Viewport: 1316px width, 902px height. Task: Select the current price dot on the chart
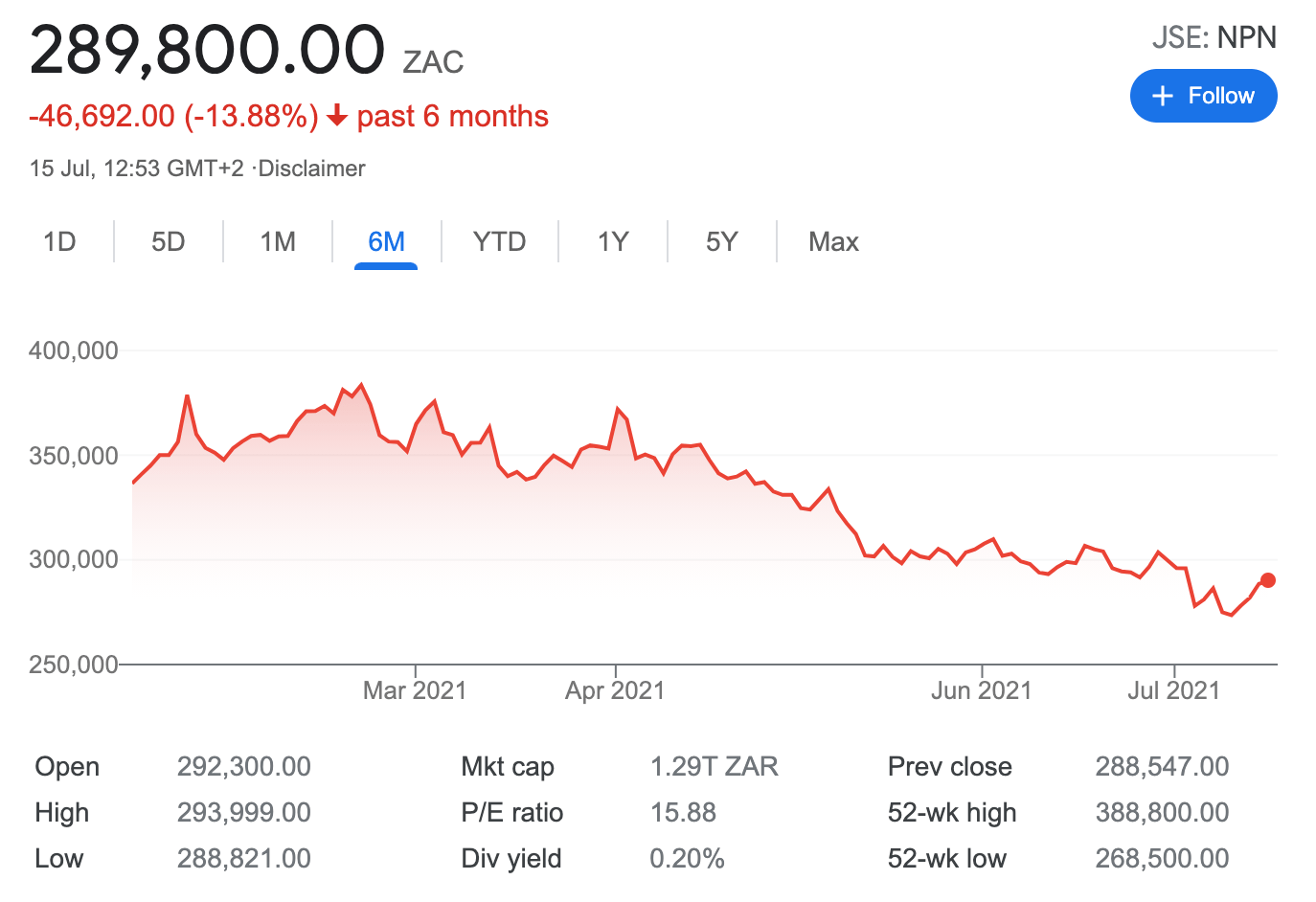1266,580
